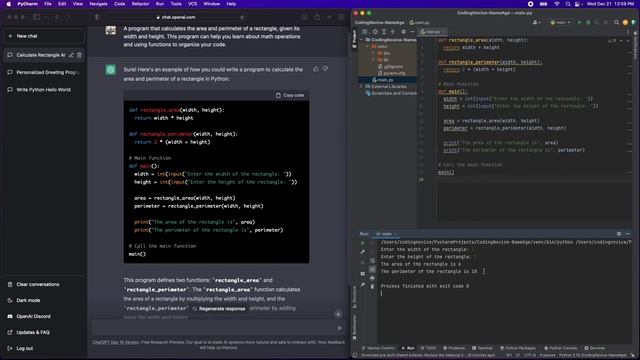Click the Run window settings gear icon
The image size is (640, 360).
[619, 234]
